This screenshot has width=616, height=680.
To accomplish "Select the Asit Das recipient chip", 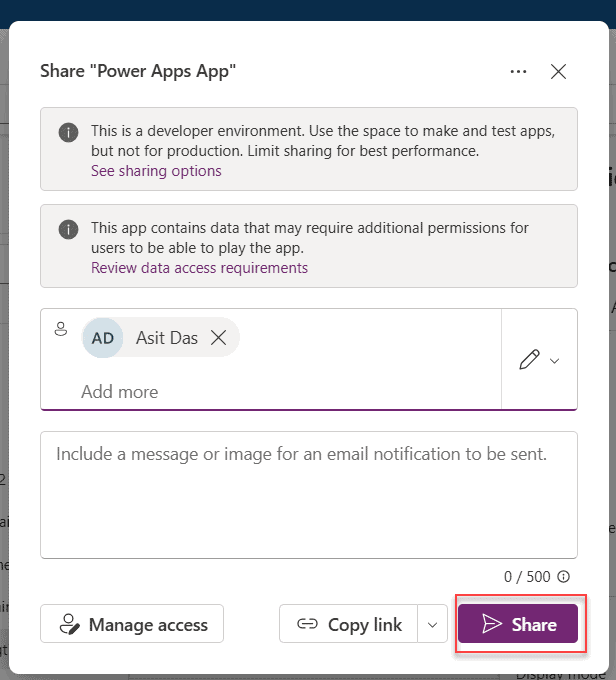I will pos(161,337).
